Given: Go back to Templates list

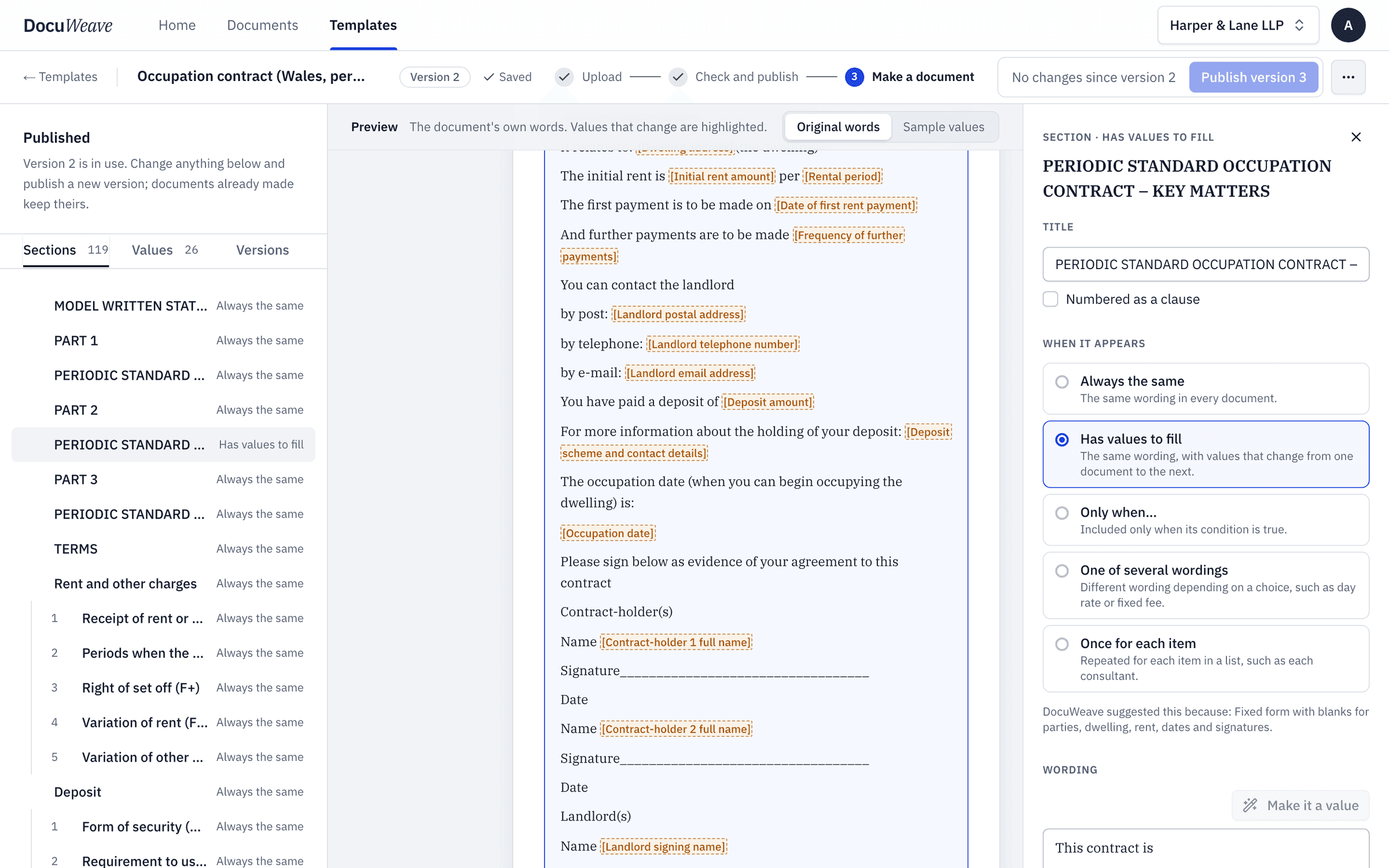Looking at the screenshot, I should tap(60, 77).
